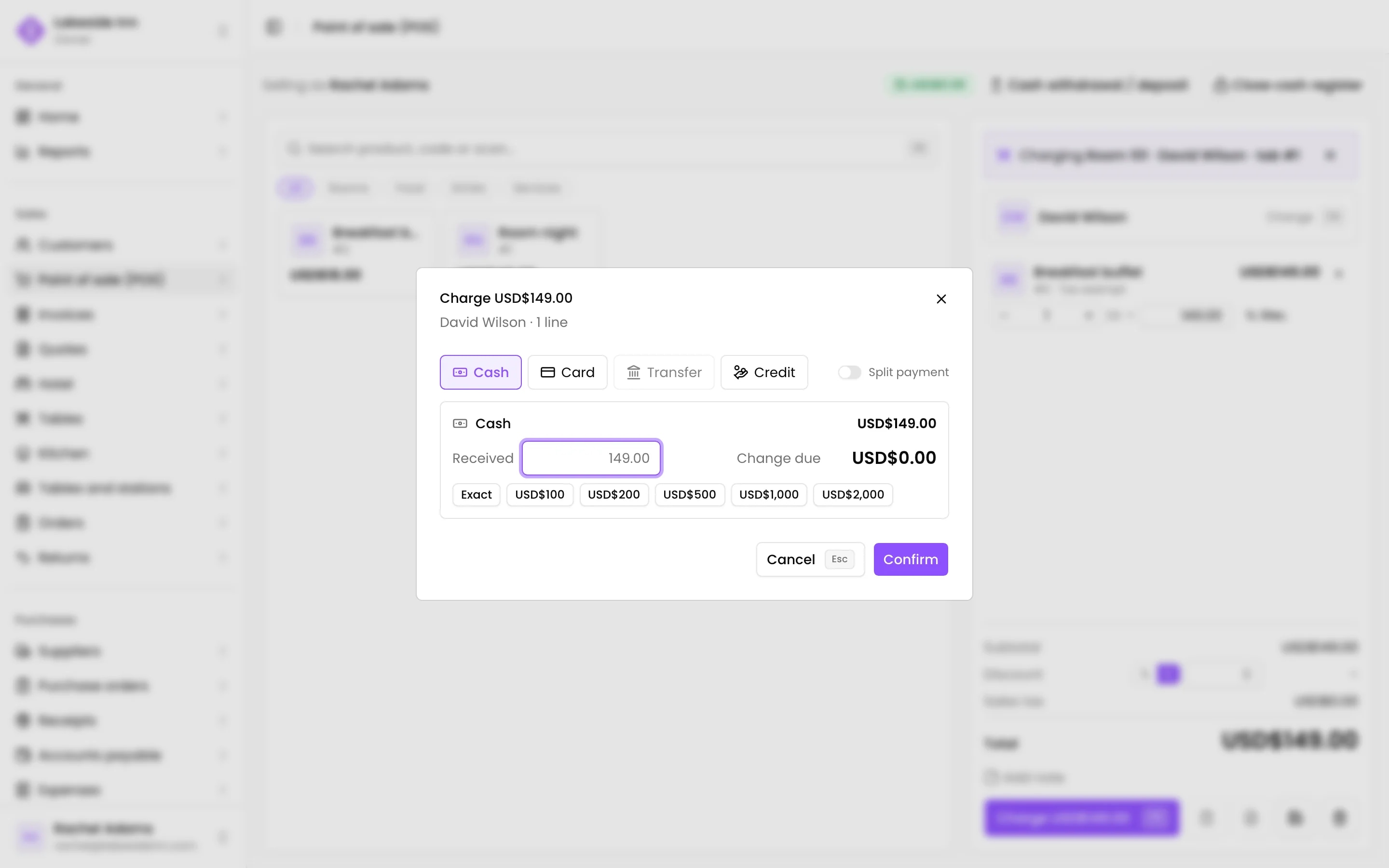The height and width of the screenshot is (868, 1389).
Task: Enable the Split payment switch
Action: (849, 372)
